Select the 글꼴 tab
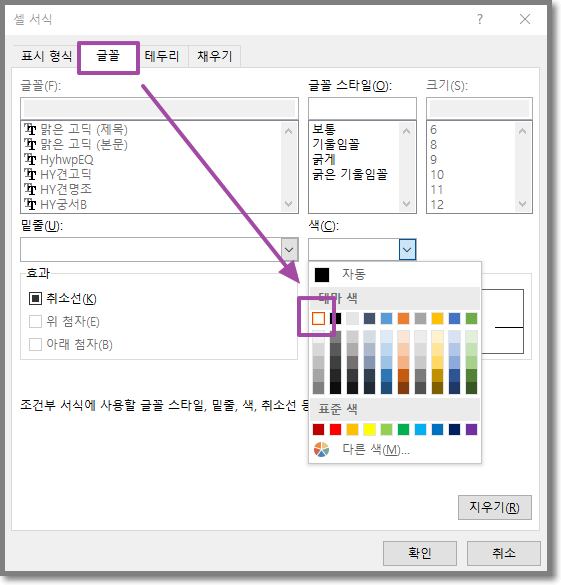561x585 pixels. coord(108,56)
